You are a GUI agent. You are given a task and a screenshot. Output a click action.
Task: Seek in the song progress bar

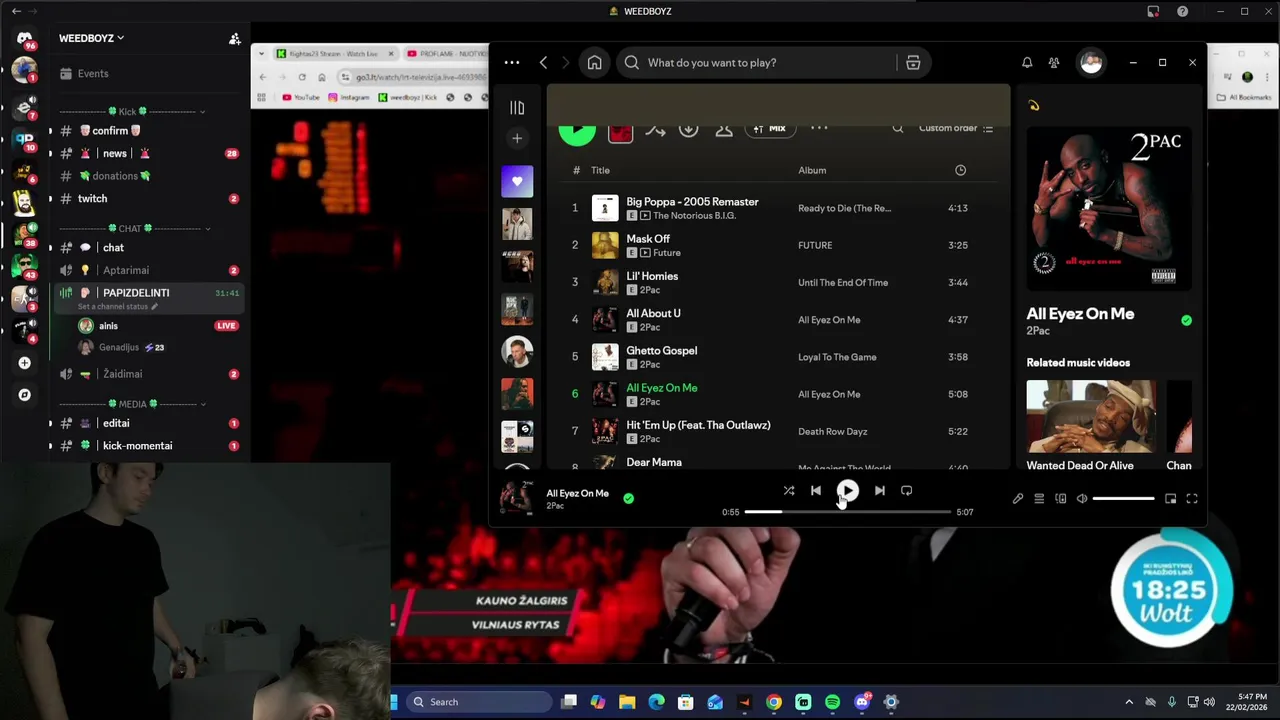847,512
